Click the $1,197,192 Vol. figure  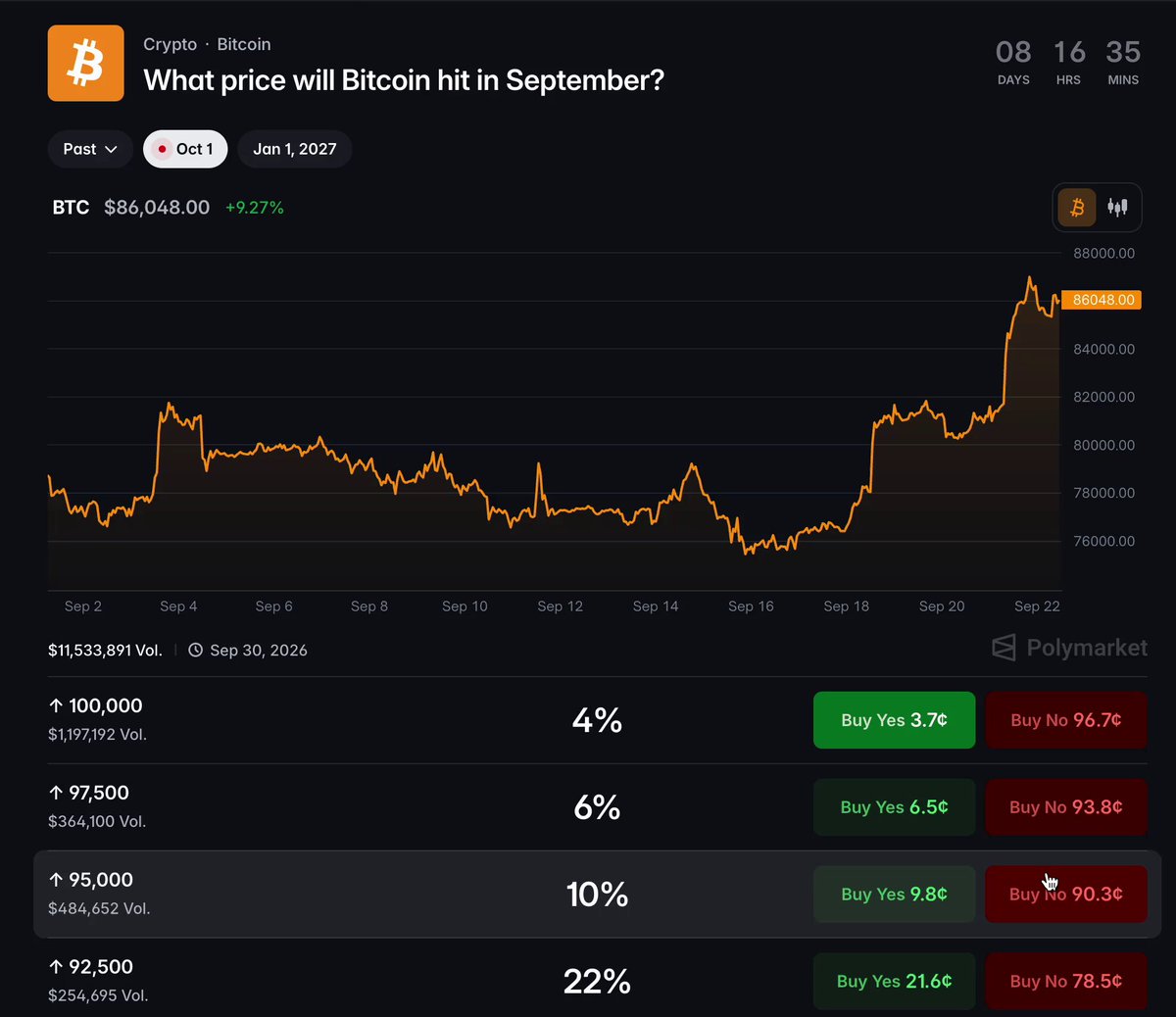coord(97,735)
